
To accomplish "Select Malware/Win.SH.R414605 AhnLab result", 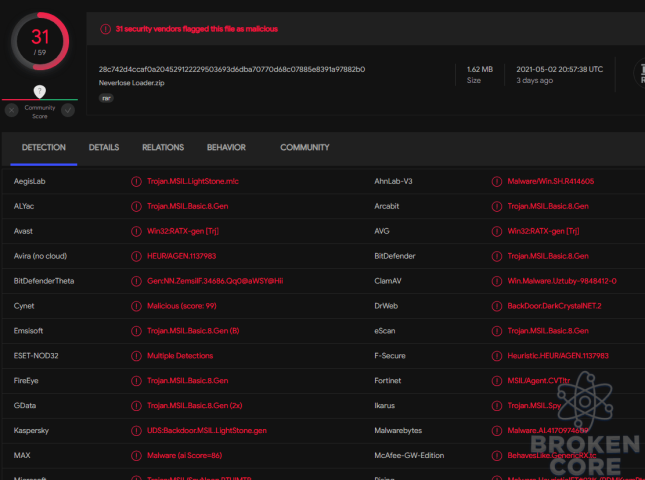I will 551,181.
